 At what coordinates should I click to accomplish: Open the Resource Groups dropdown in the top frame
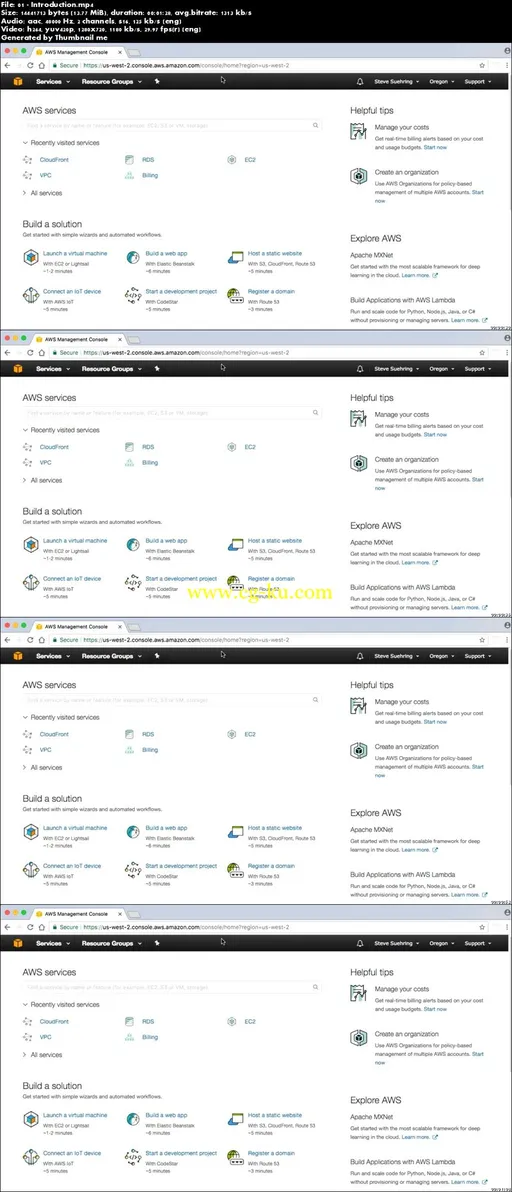[x=112, y=81]
